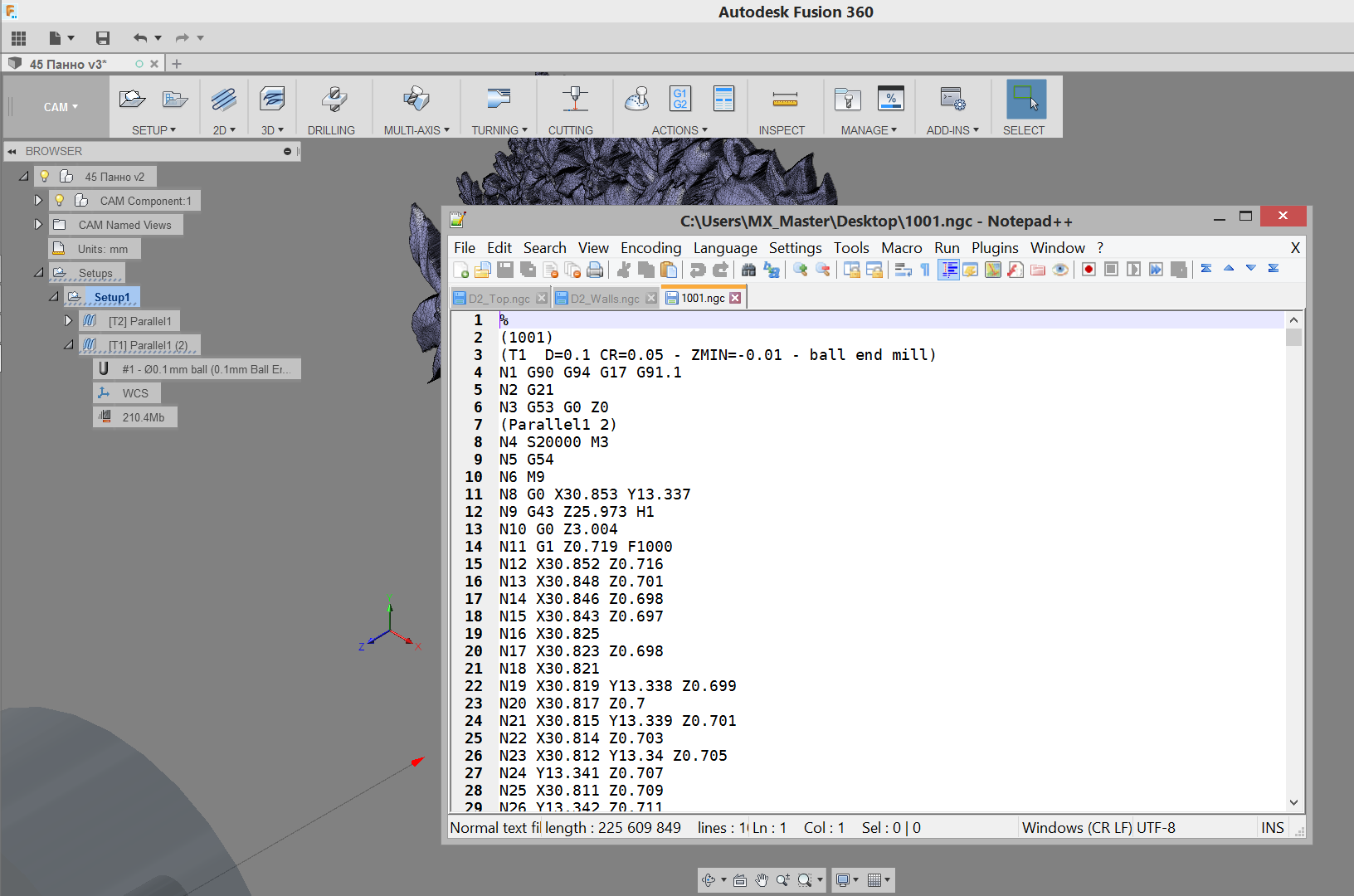Start macro recording in Notepad++ toolbar
The image size is (1354, 896).
[1089, 270]
